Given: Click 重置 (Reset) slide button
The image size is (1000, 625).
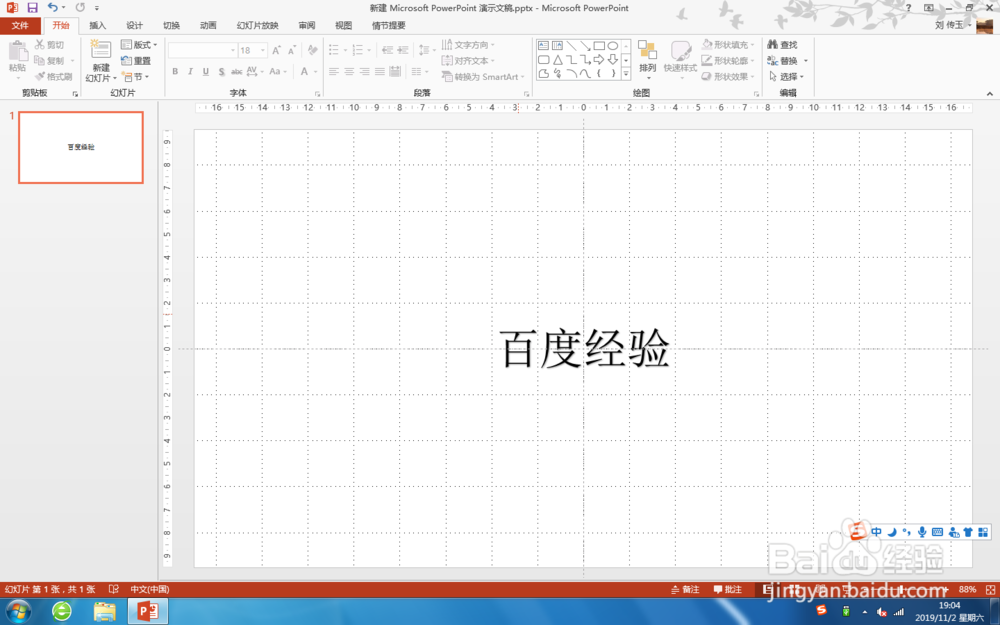Looking at the screenshot, I should (136, 61).
